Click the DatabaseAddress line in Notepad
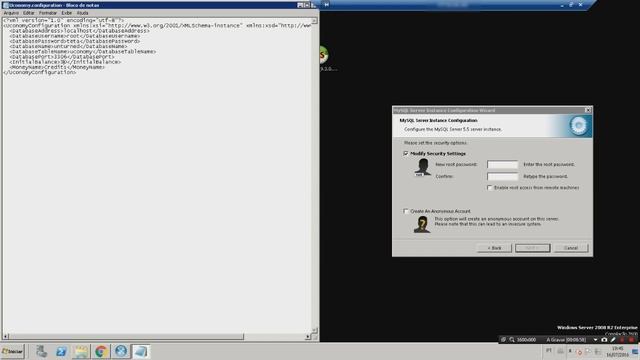 click(79, 31)
